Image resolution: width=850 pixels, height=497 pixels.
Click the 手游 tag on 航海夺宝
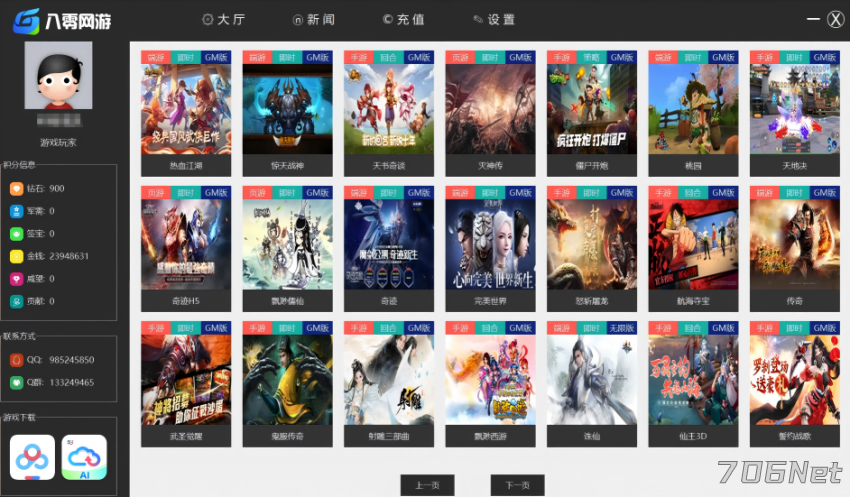tap(663, 193)
